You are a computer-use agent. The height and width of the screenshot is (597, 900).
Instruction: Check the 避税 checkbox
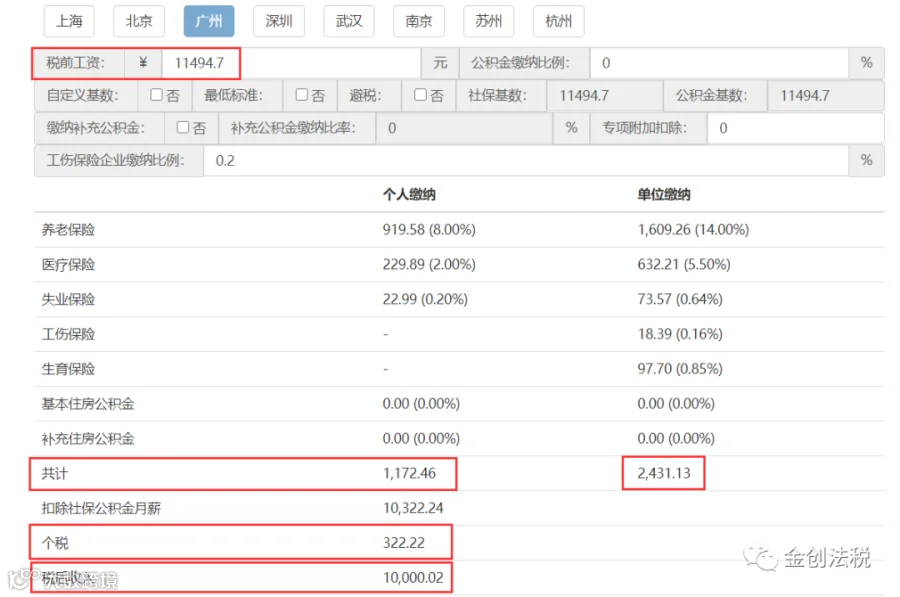(421, 95)
